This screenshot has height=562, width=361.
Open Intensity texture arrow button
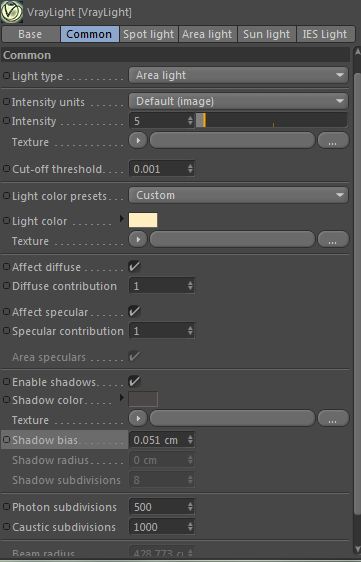tap(138, 140)
